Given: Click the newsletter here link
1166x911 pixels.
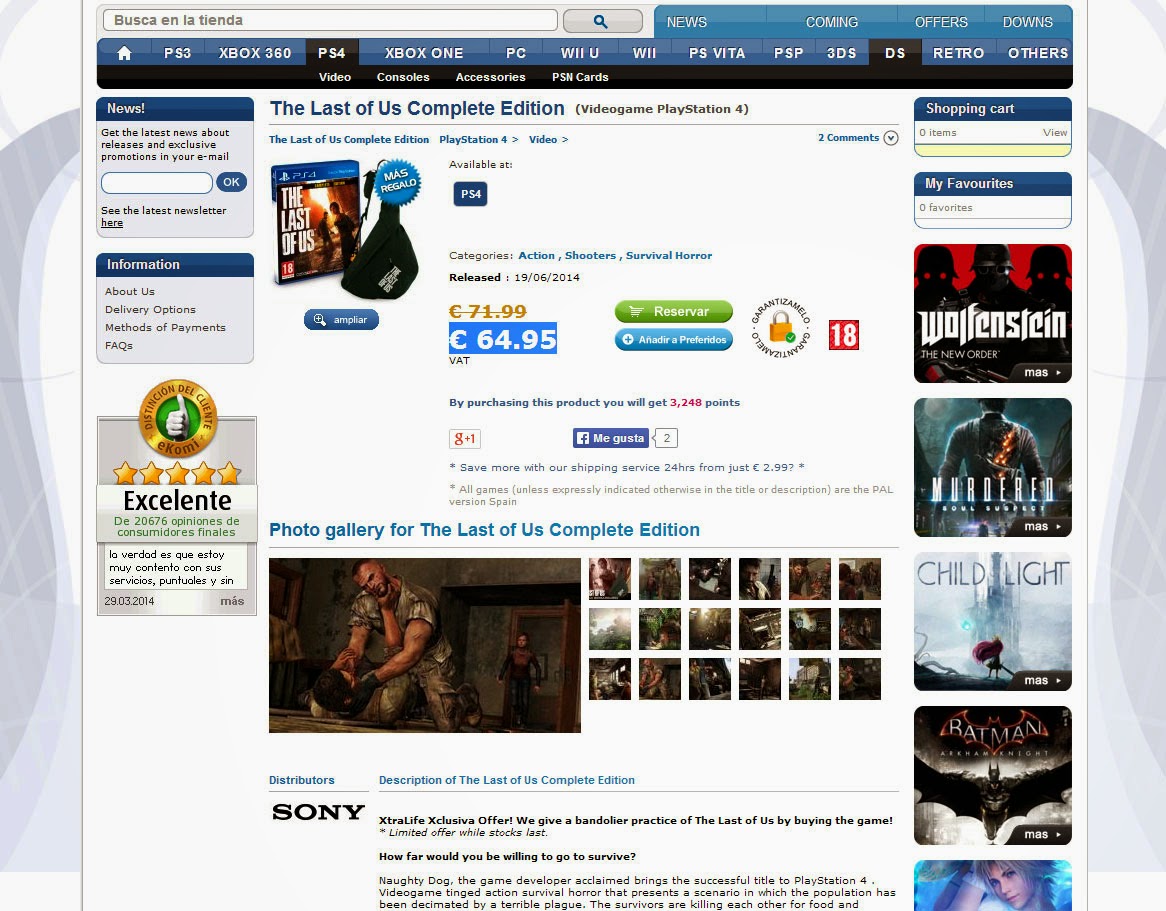Looking at the screenshot, I should pyautogui.click(x=112, y=222).
